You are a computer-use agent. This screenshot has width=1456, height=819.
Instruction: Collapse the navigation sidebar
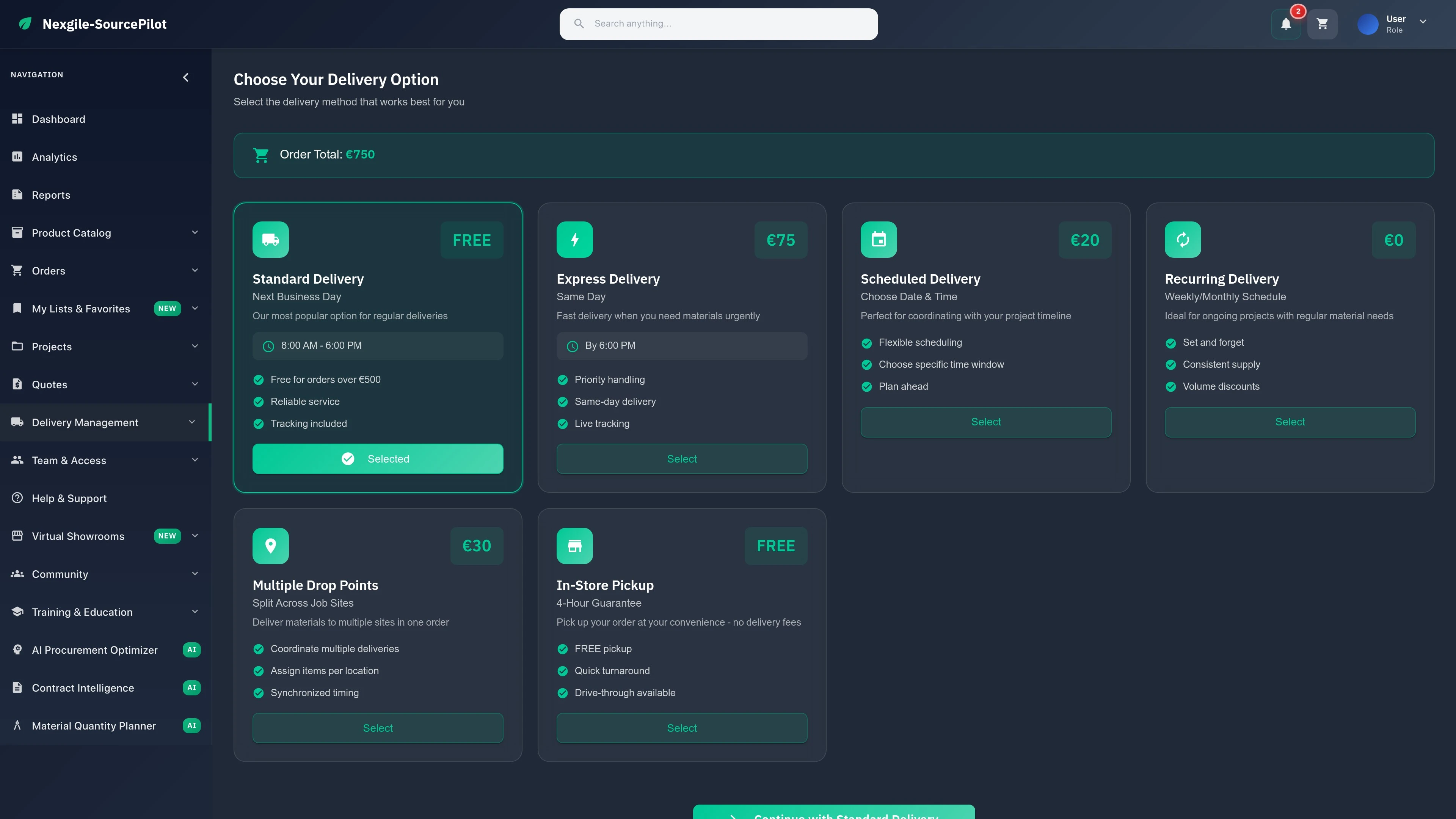pyautogui.click(x=185, y=77)
